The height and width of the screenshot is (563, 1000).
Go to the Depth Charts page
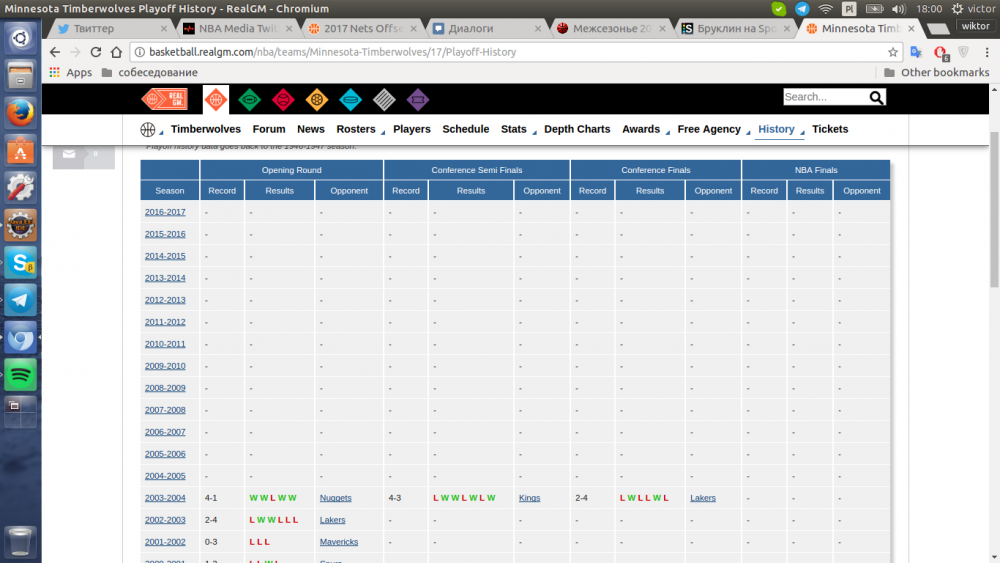click(577, 129)
